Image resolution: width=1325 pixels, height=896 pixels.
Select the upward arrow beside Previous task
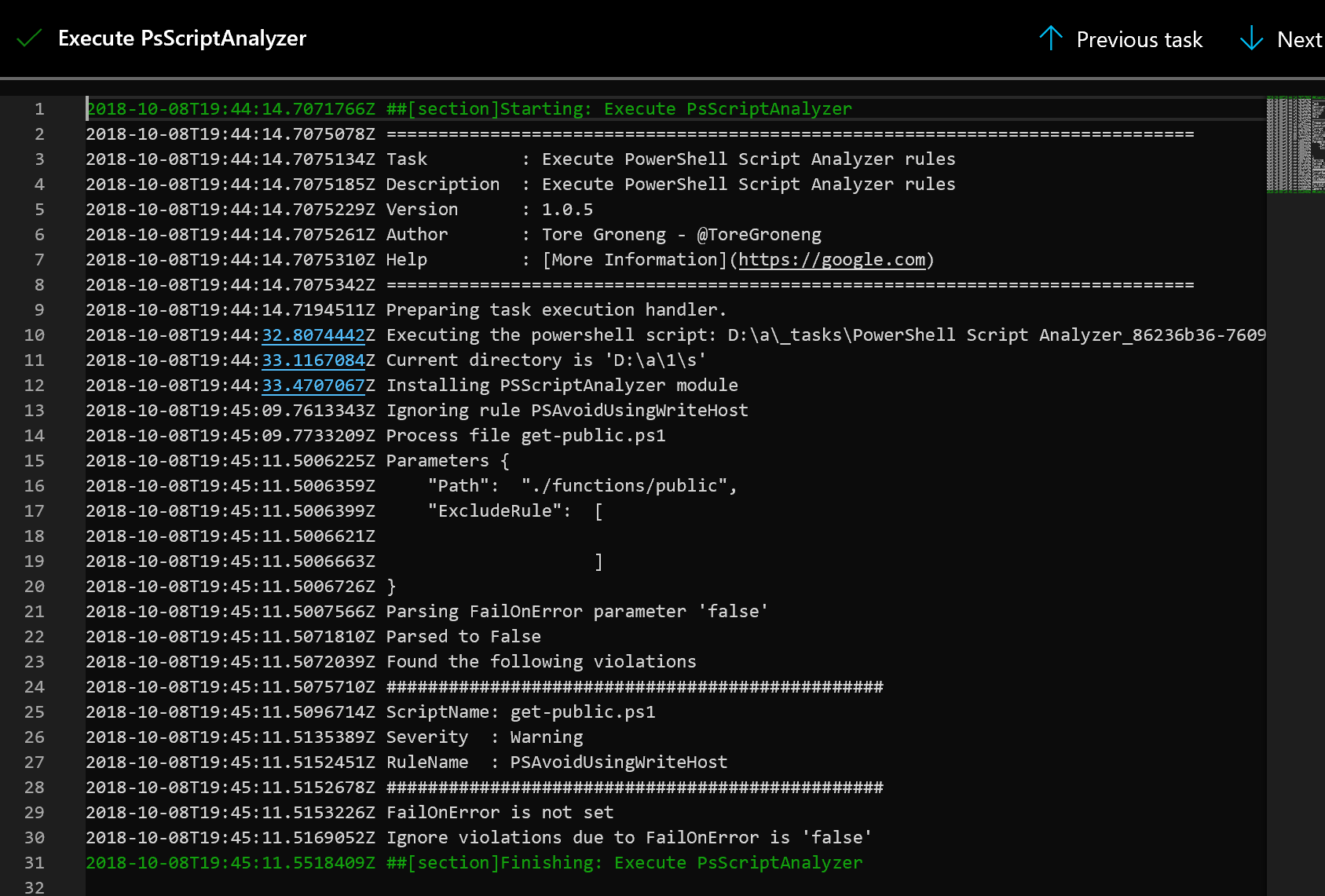1051,38
